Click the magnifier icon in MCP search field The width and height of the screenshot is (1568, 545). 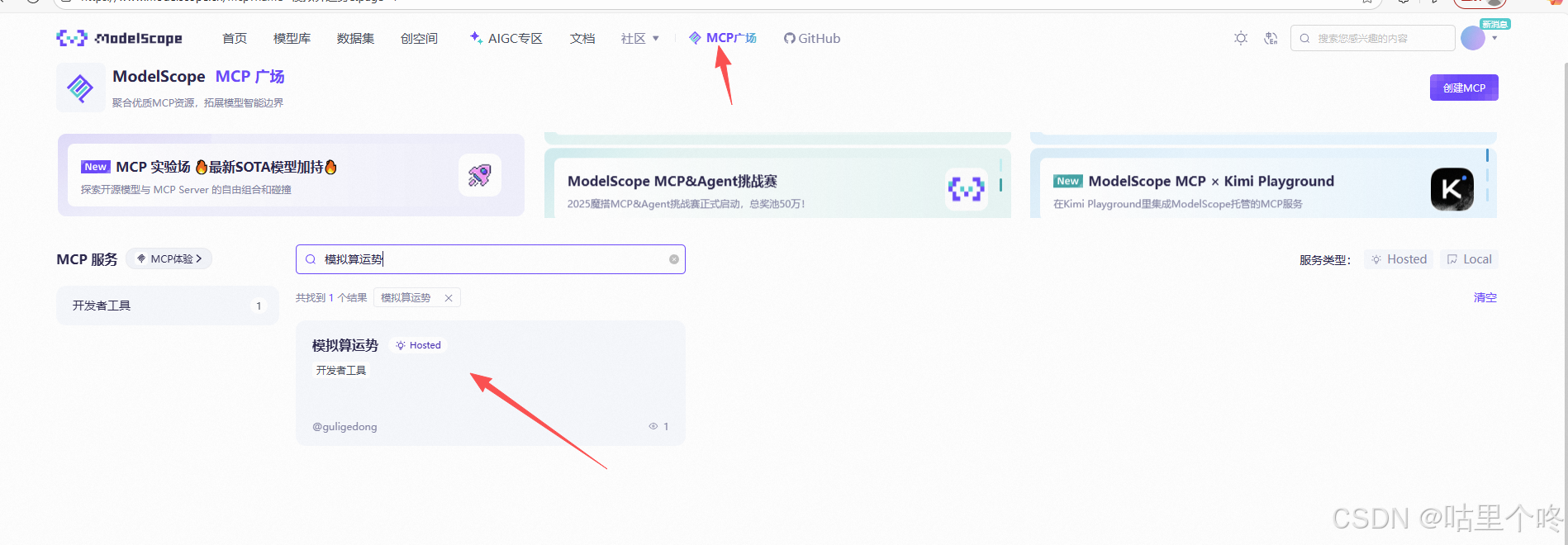(311, 259)
